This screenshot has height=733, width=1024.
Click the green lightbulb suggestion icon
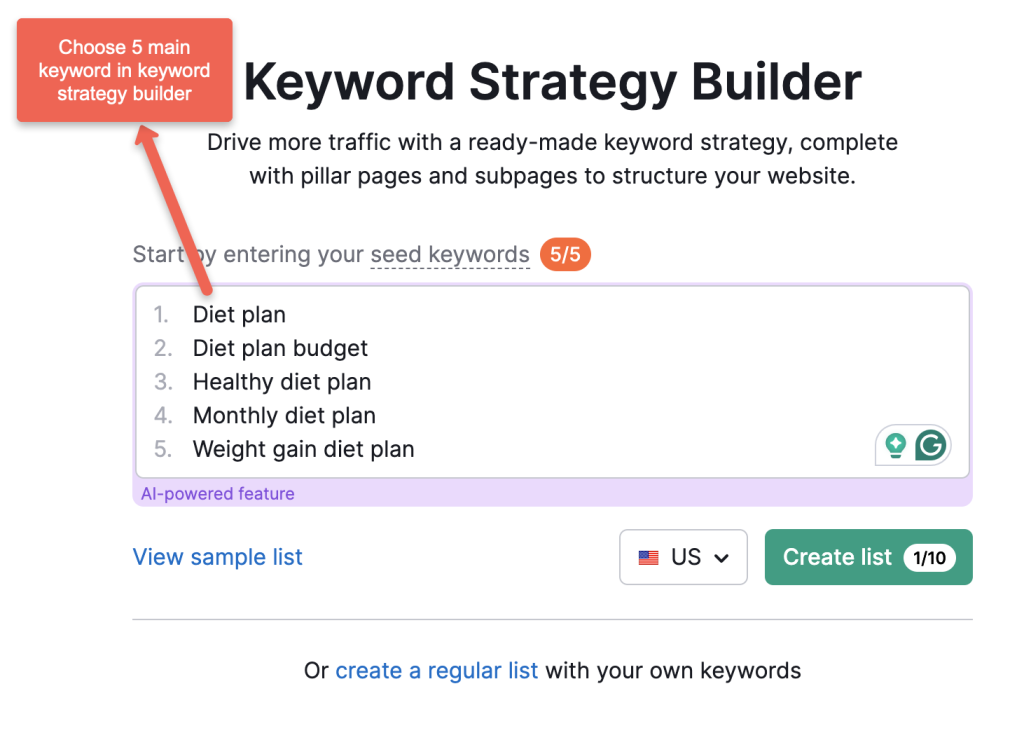pyautogui.click(x=898, y=445)
